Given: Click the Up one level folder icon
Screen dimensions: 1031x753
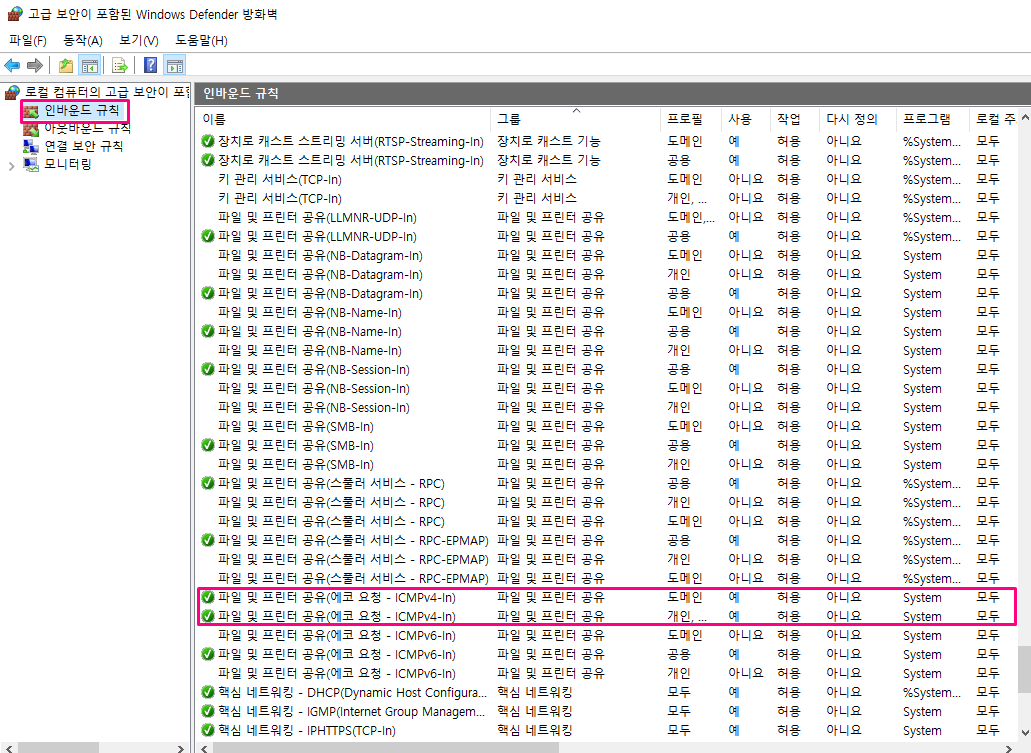Looking at the screenshot, I should click(66, 65).
